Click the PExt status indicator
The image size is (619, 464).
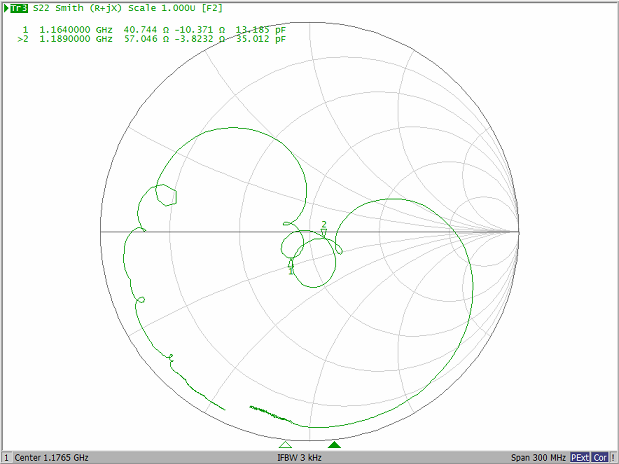click(580, 457)
